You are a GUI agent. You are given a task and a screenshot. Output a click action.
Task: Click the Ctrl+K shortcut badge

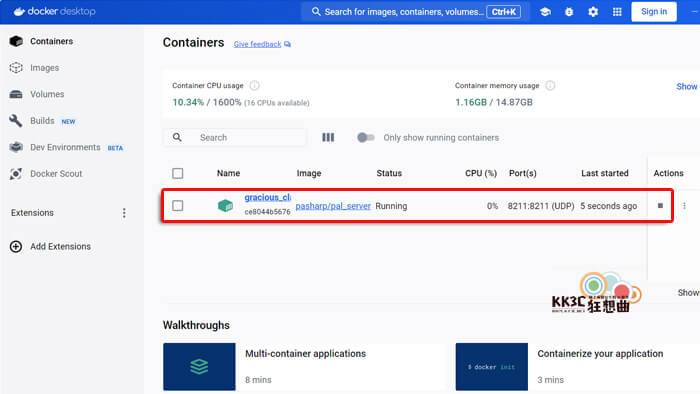[x=504, y=12]
